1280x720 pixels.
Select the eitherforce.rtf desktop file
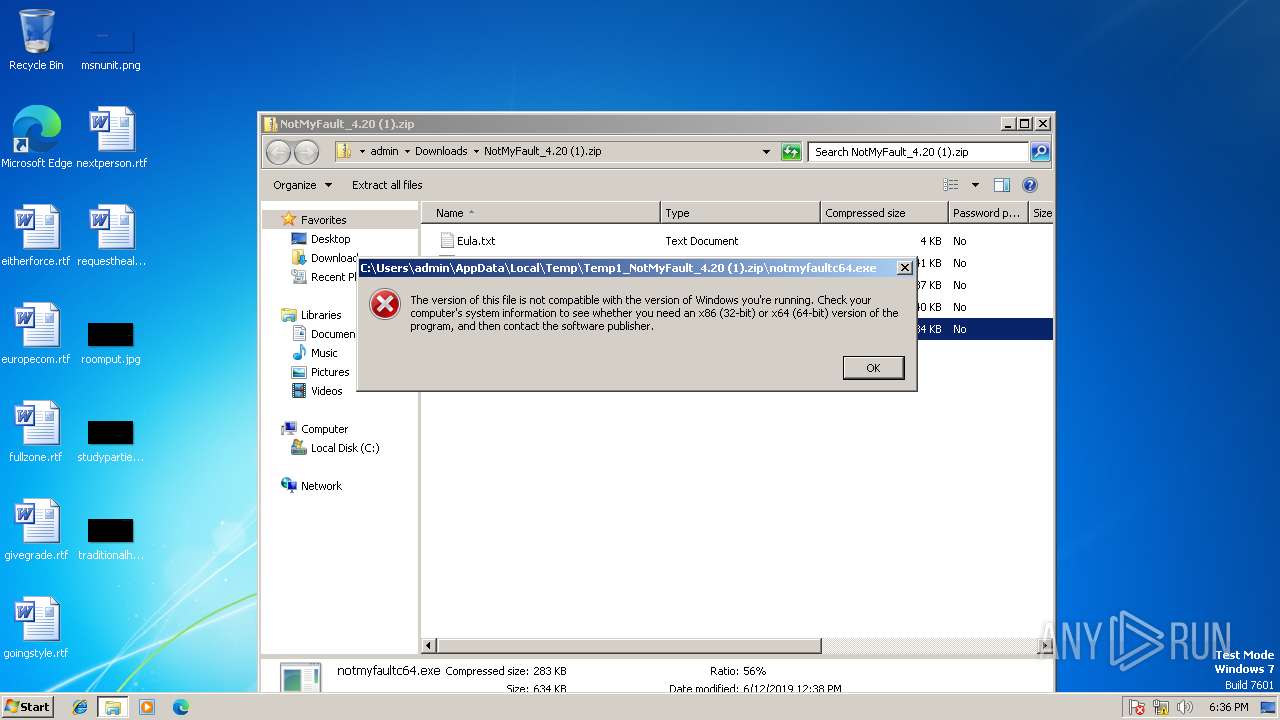36,236
